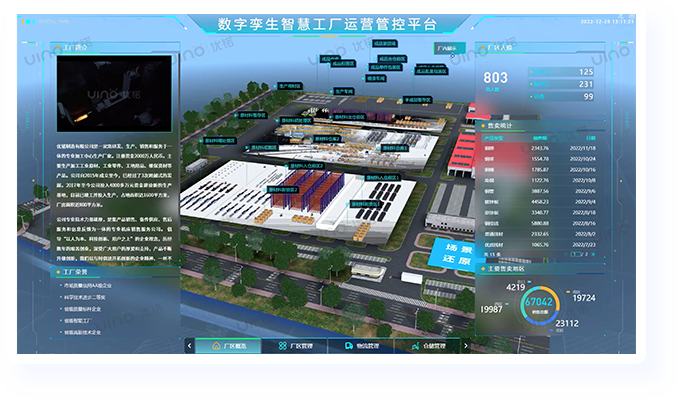Click the 19987 region value
Viewport: 678px width, 398px height.
tap(491, 309)
